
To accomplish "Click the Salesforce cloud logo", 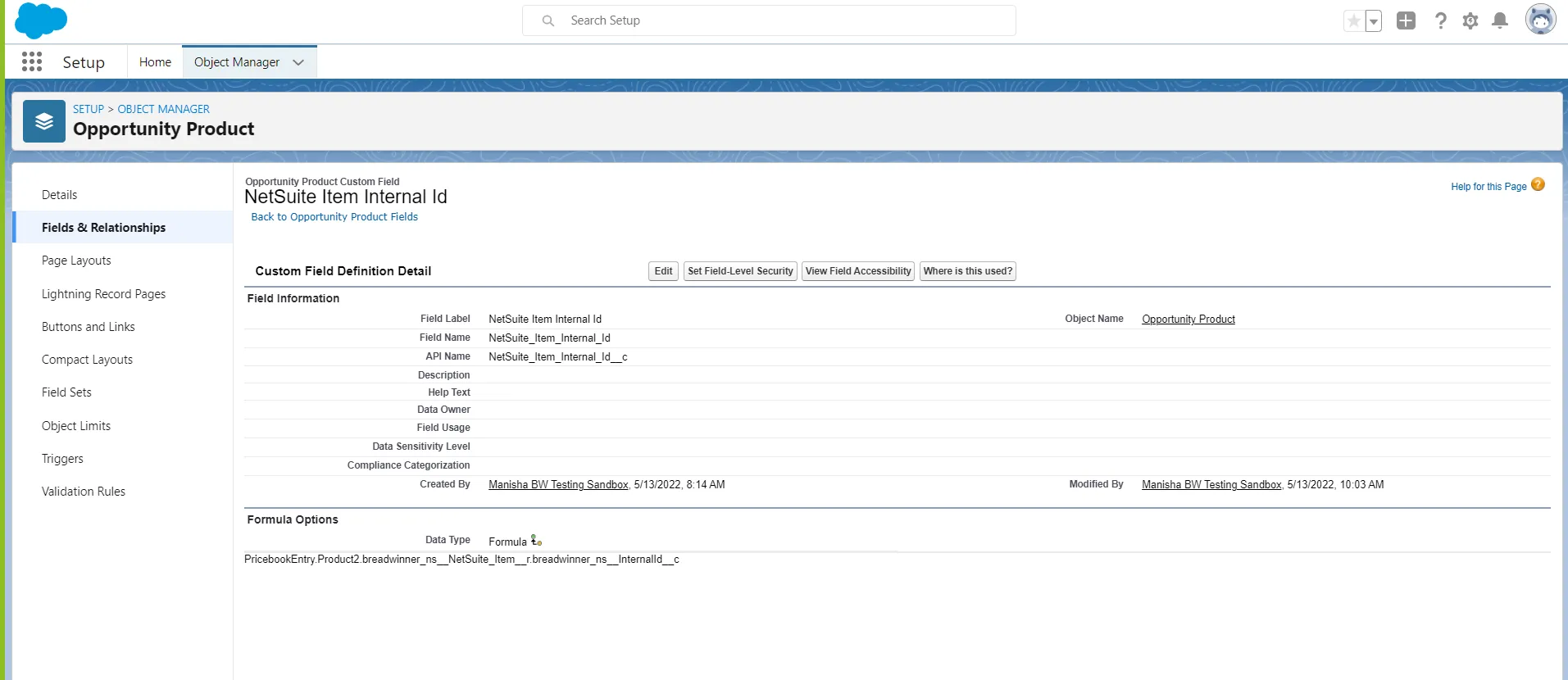I will pos(41,20).
